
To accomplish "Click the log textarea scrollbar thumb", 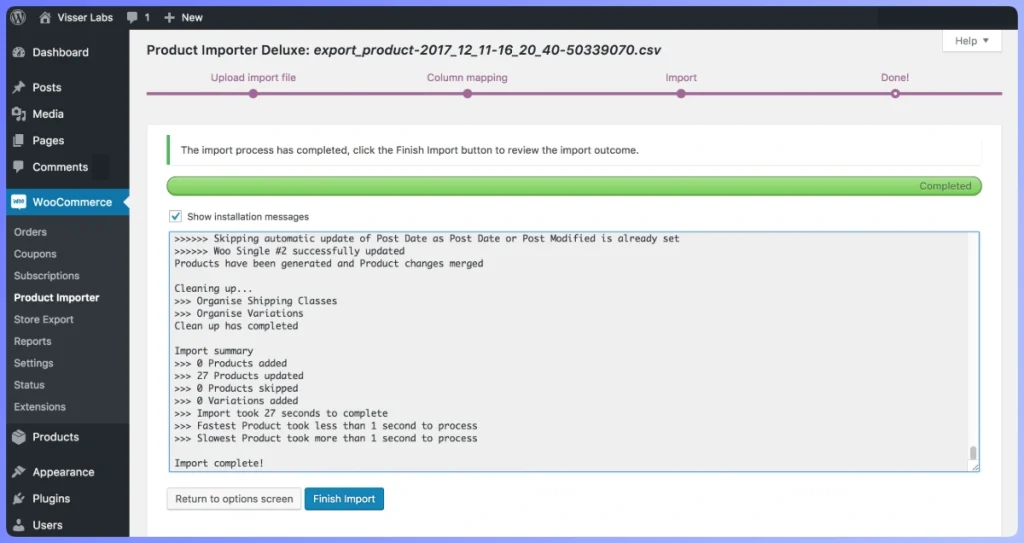I will pyautogui.click(x=972, y=453).
